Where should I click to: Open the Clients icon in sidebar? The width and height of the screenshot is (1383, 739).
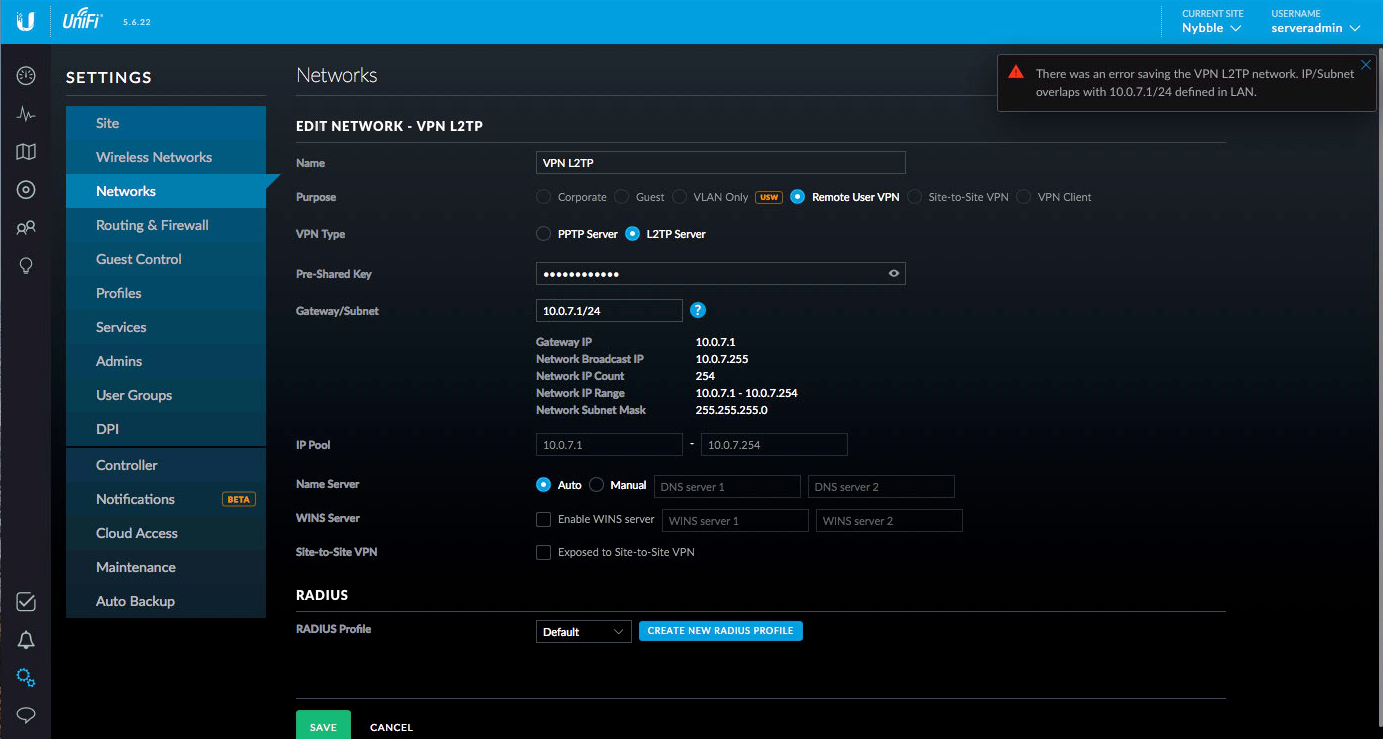[26, 228]
